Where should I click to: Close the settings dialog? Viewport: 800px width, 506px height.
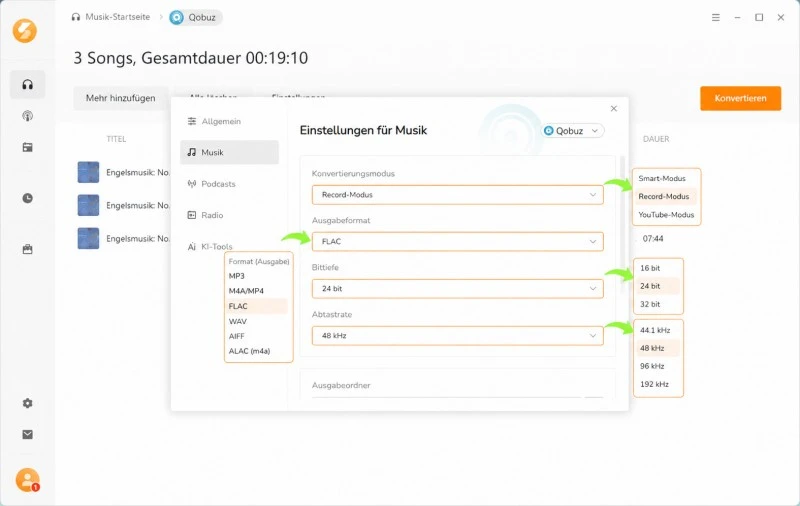click(x=614, y=108)
